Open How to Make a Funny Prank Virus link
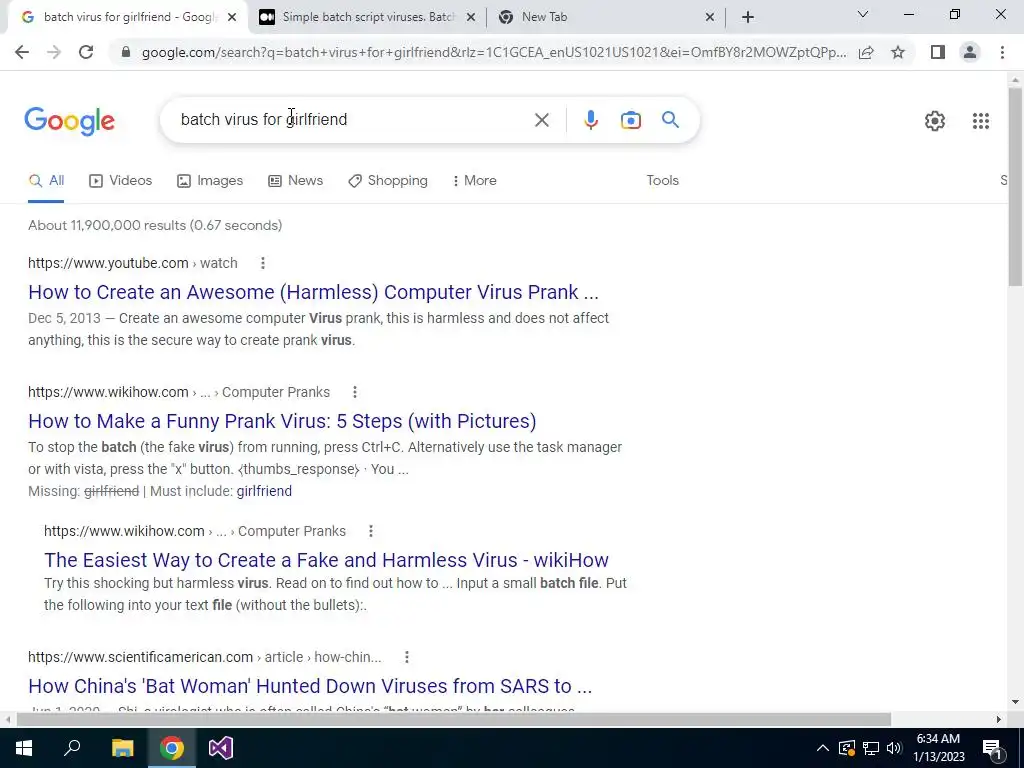 click(x=282, y=421)
